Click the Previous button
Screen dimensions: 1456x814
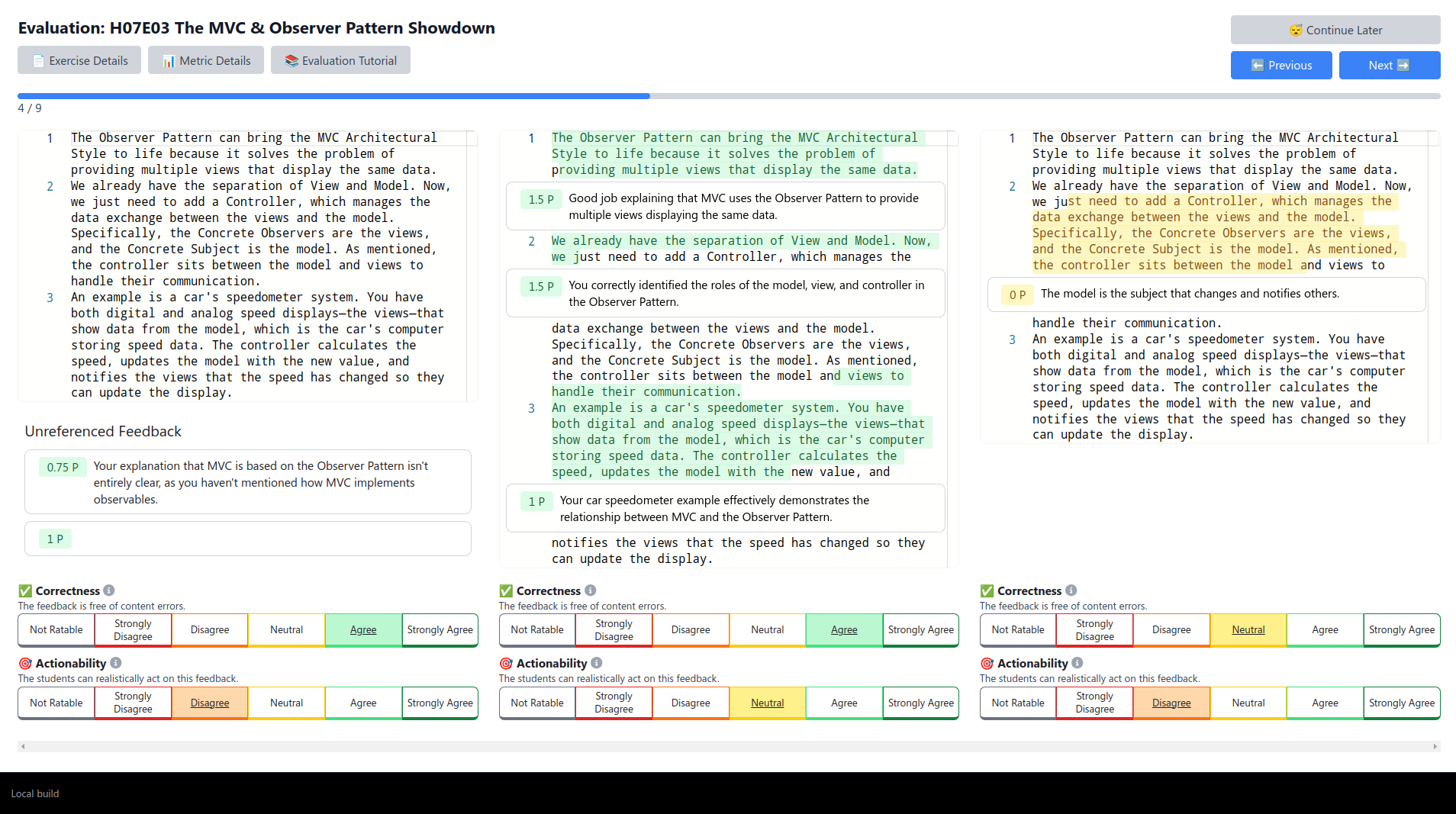[1281, 65]
